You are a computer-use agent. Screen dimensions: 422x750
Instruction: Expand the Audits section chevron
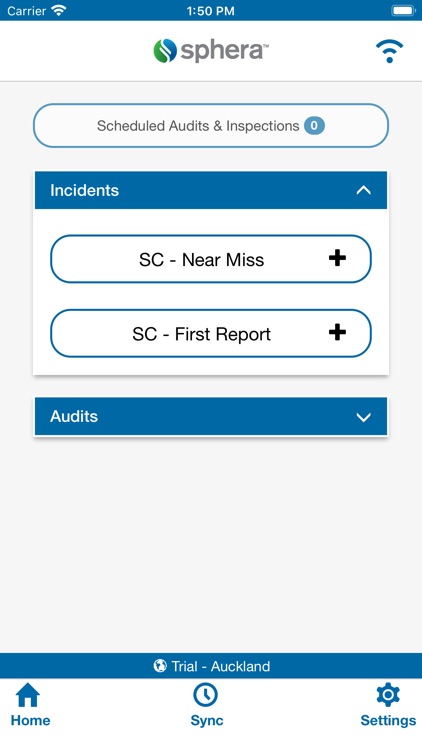(x=364, y=417)
